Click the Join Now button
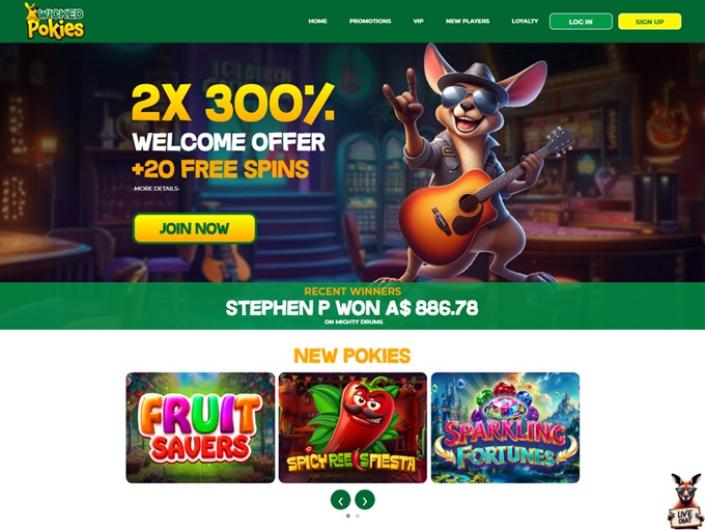Viewport: 705px width, 530px height. tap(195, 228)
